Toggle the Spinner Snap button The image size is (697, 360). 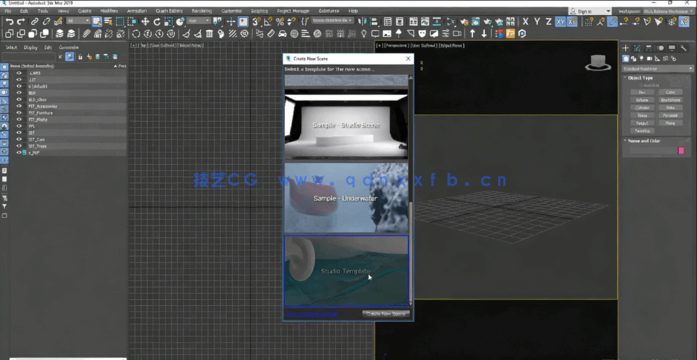pyautogui.click(x=291, y=21)
